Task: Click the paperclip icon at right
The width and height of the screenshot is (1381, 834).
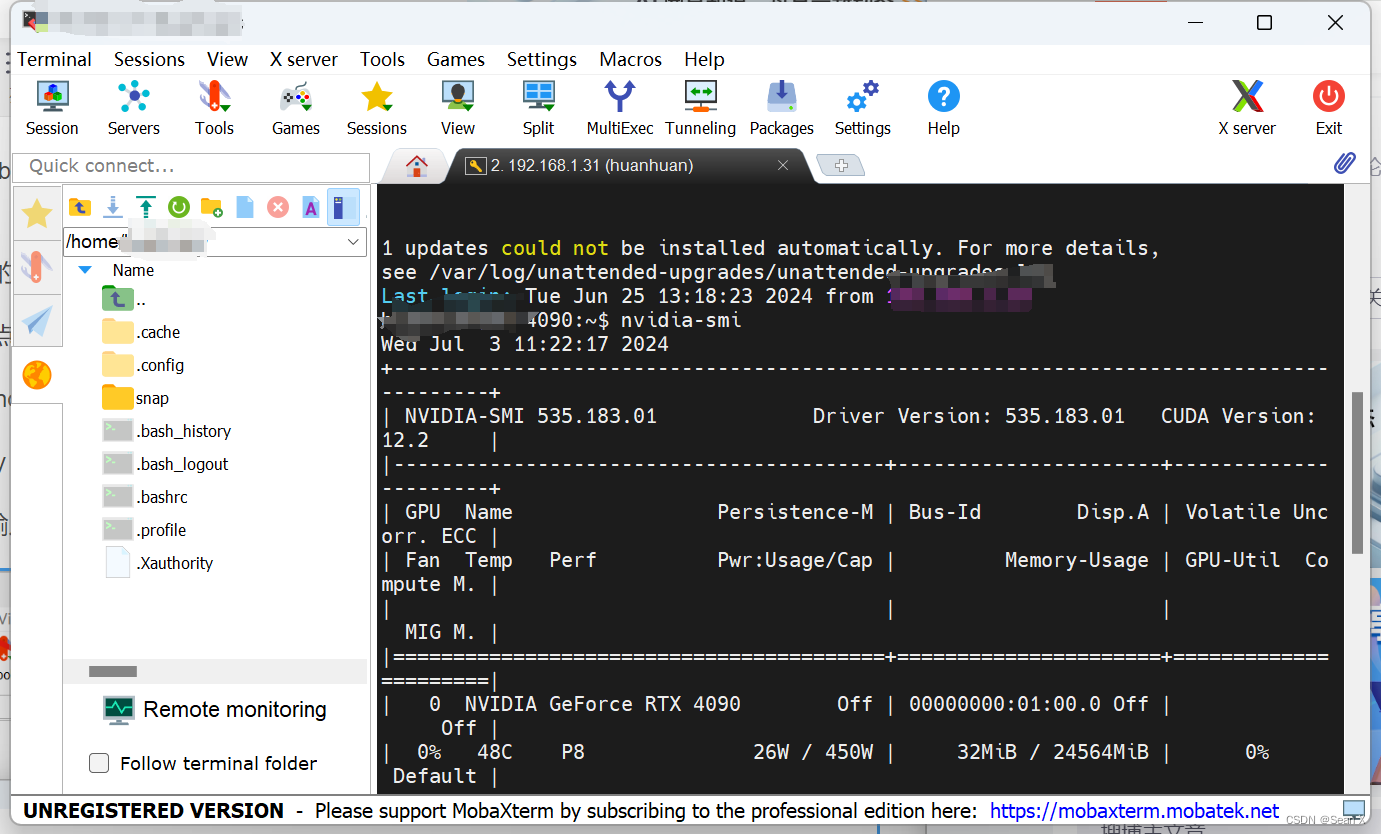Action: [1345, 163]
